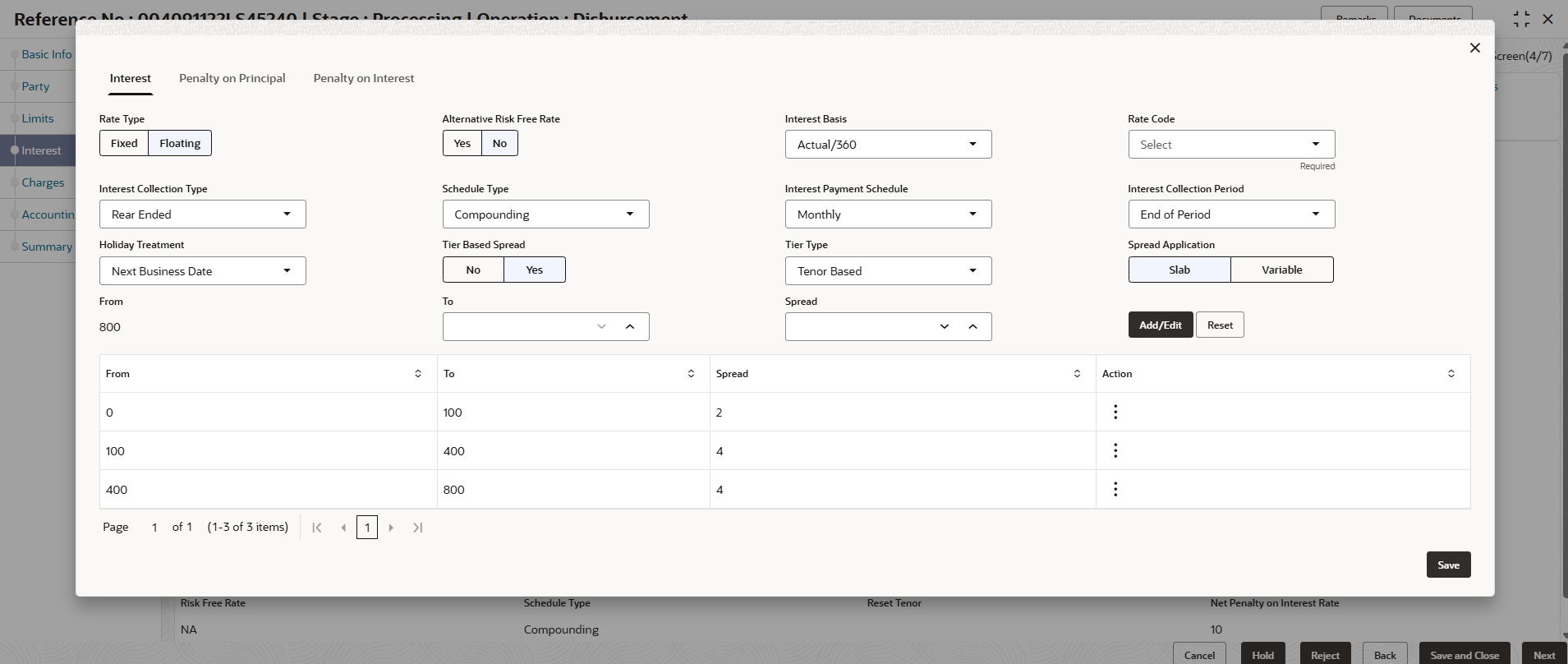Screen dimensions: 1568x664
Task: Set Tier Based Spread to No
Action: [473, 270]
